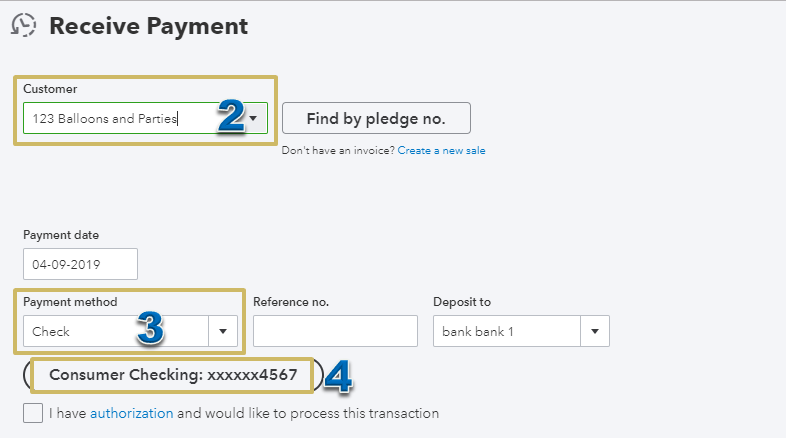Image resolution: width=786 pixels, height=442 pixels.
Task: Click the step 2 number marker
Action: tap(231, 117)
